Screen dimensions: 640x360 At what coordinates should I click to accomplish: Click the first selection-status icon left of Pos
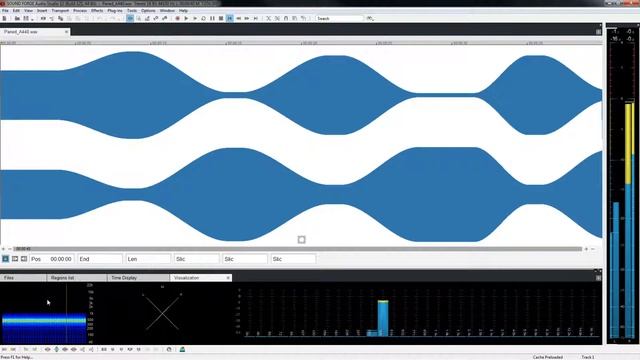(5, 259)
